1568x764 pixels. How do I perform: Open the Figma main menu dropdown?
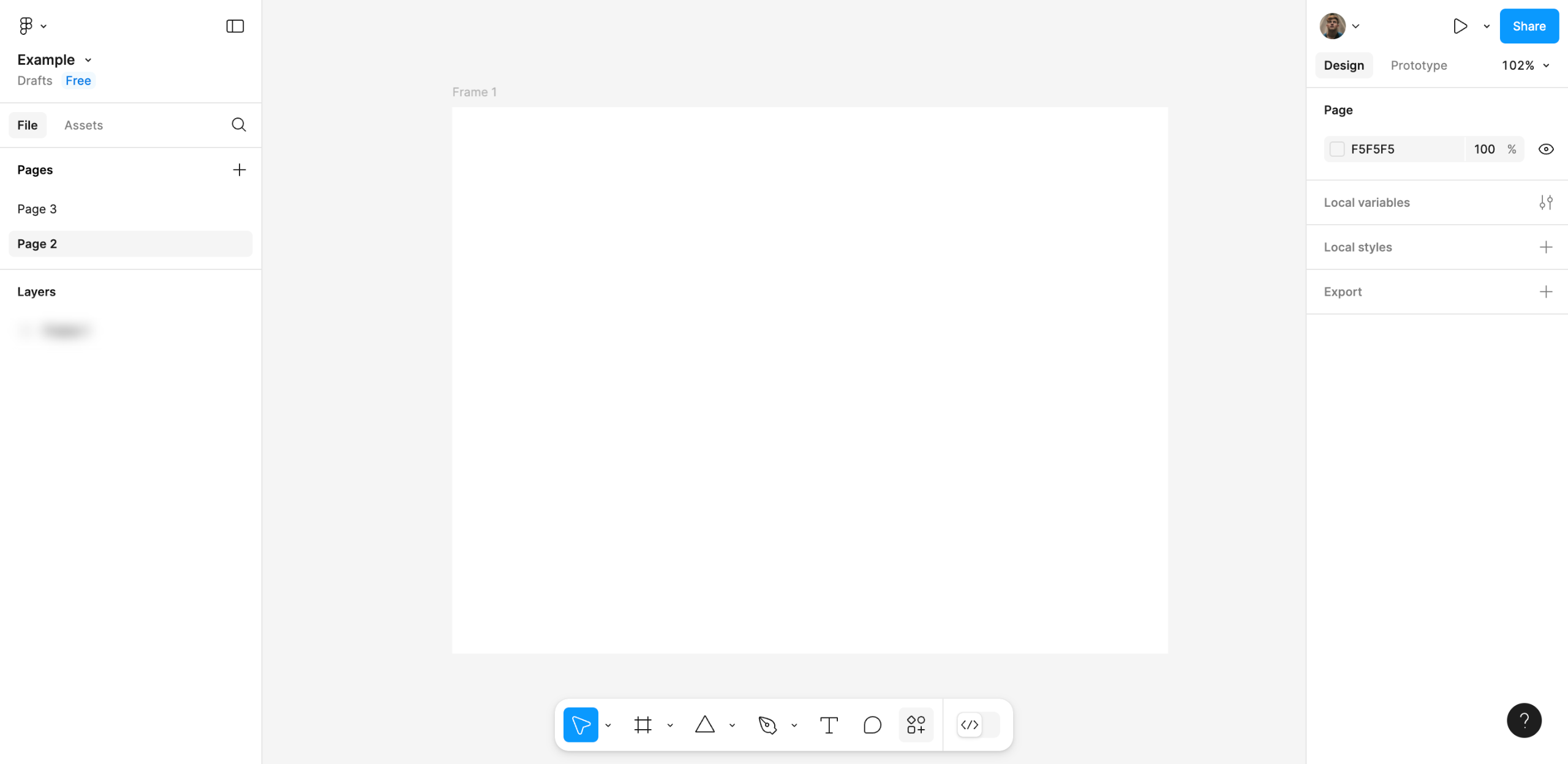tap(32, 26)
